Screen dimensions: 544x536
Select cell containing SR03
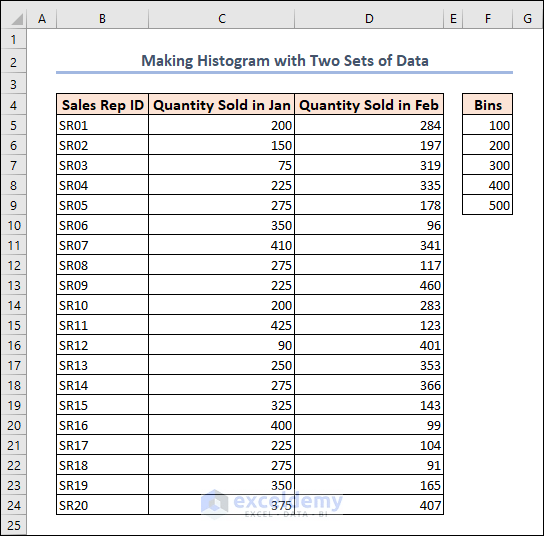pyautogui.click(x=102, y=165)
